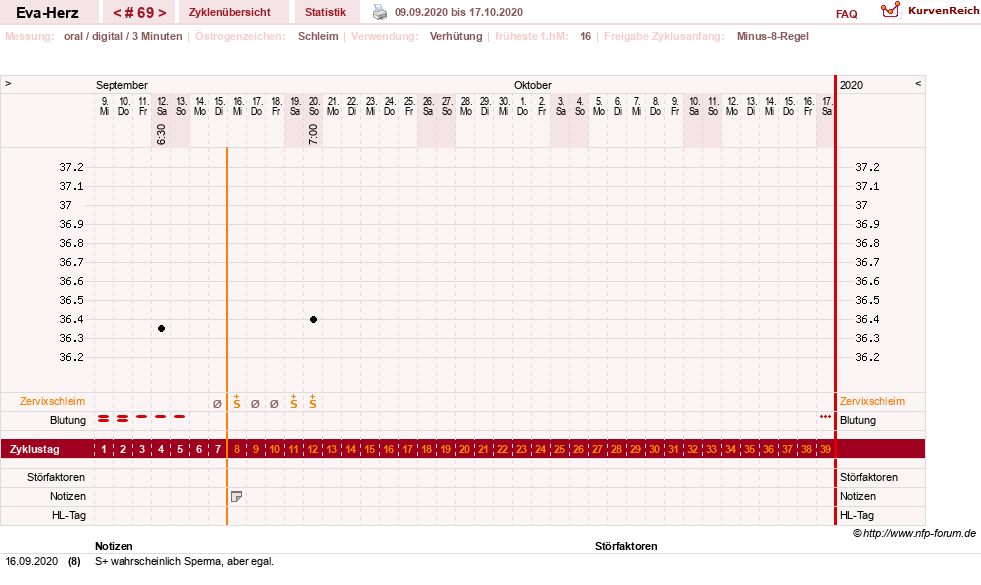981x585 pixels.
Task: Click the Verhütung usage value
Action: (x=456, y=36)
